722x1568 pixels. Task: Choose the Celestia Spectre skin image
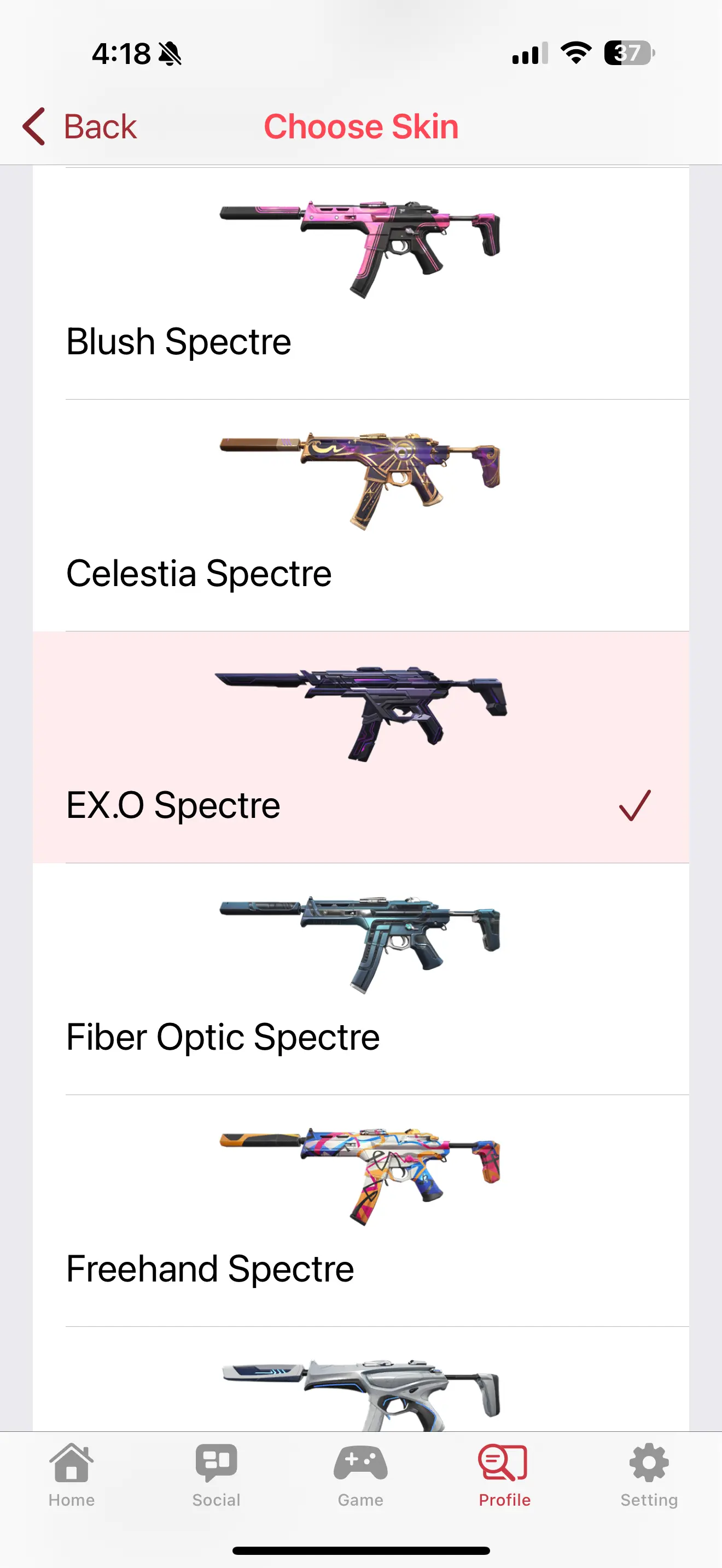360,479
